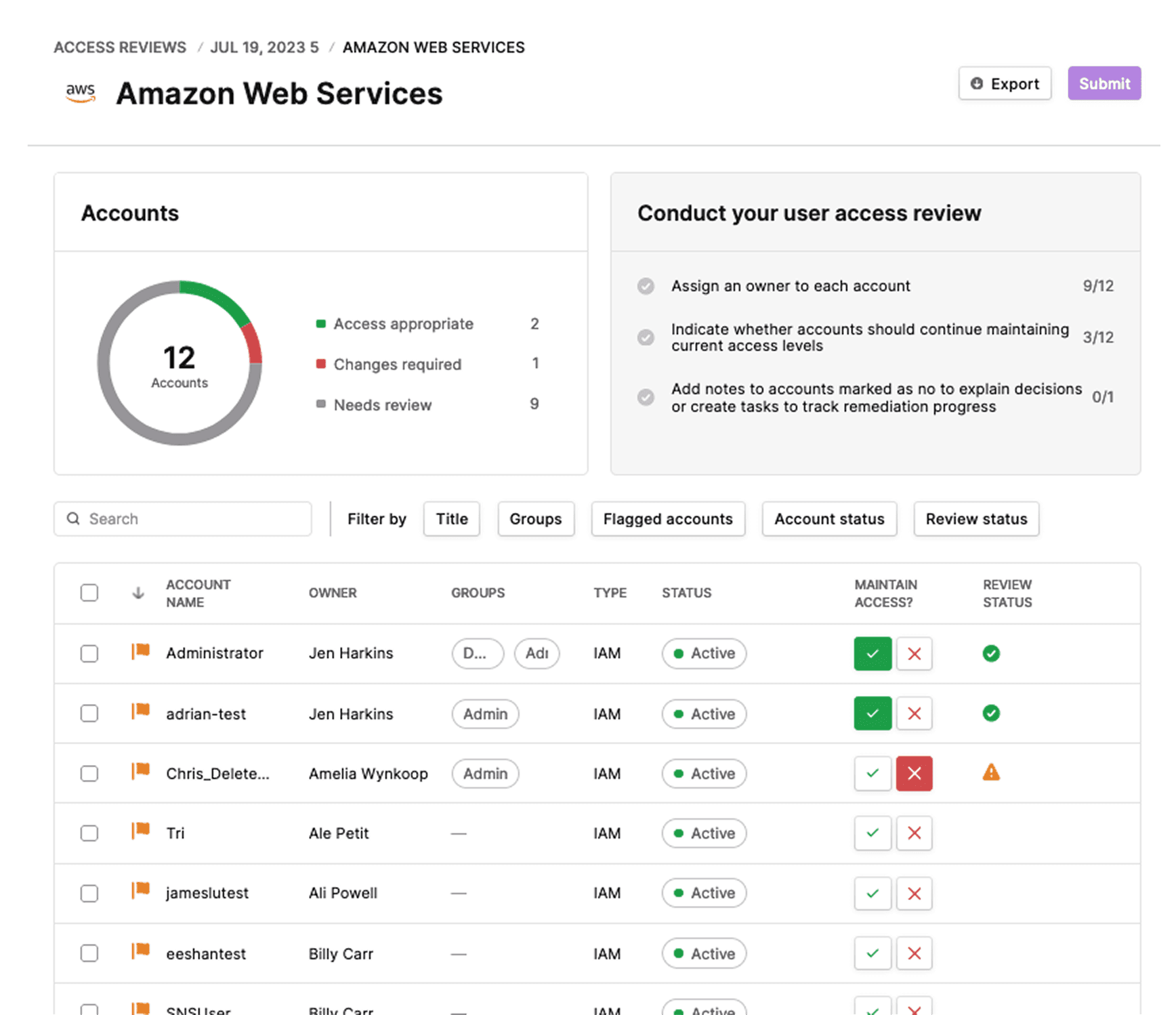This screenshot has height=1015, width=1176.
Task: Click the Admin group tag on Chris_Delete
Action: pos(485,773)
